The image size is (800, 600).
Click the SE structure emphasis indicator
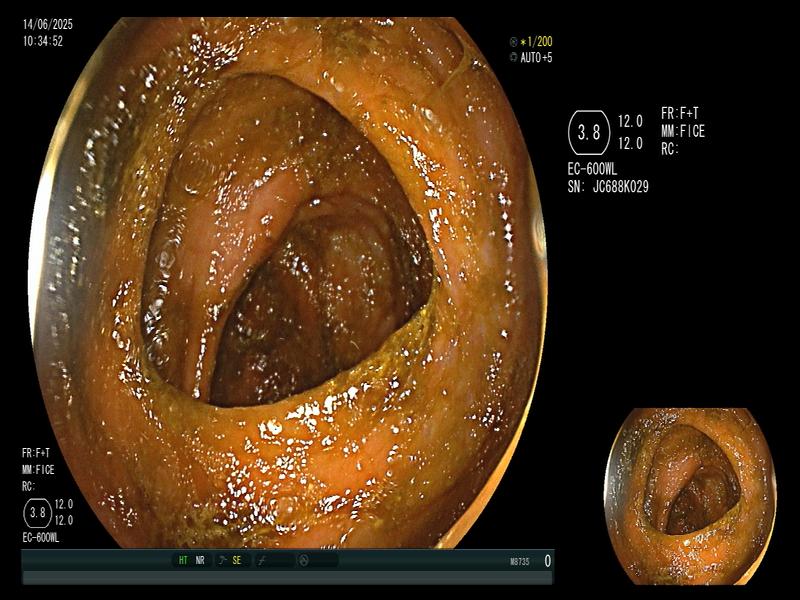click(237, 560)
